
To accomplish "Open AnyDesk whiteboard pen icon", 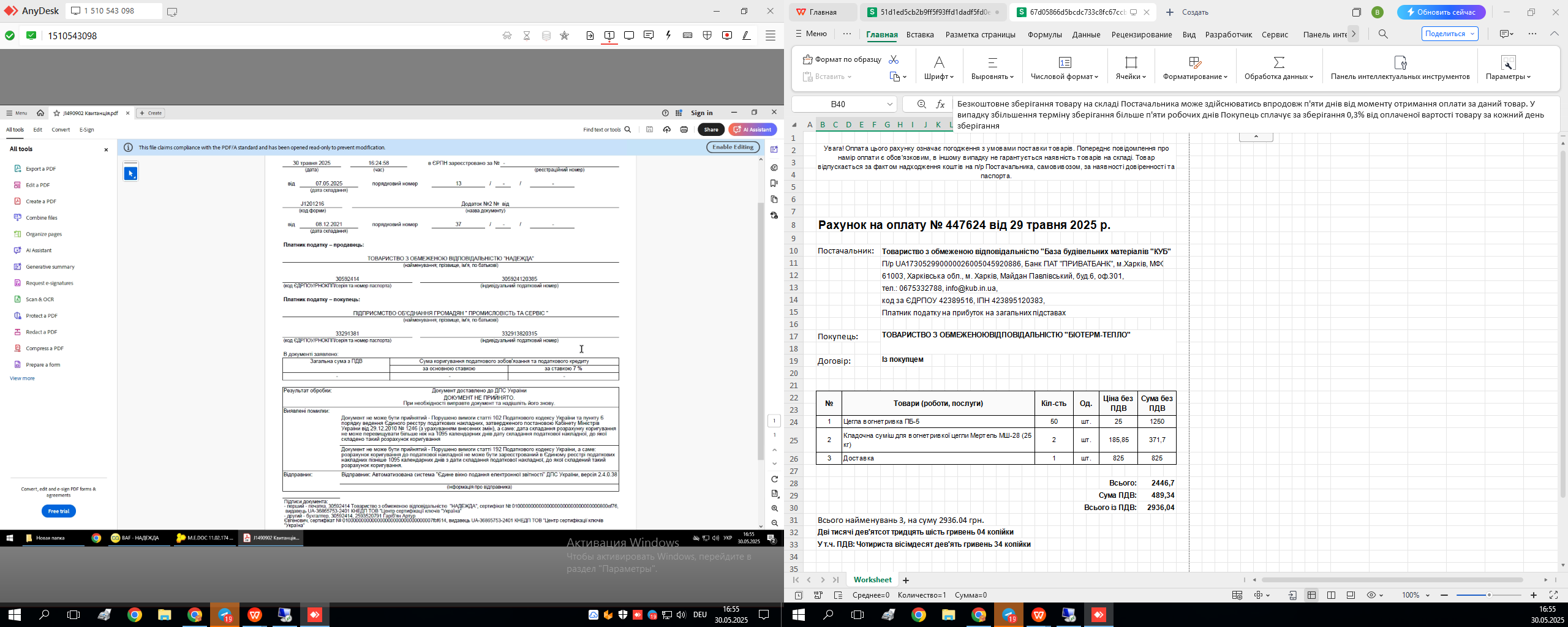I will pyautogui.click(x=747, y=36).
